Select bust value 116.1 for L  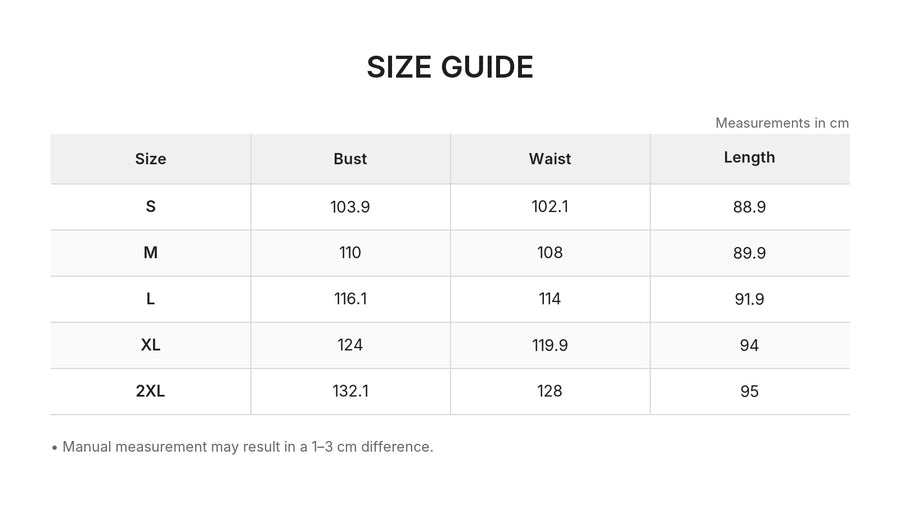350,299
